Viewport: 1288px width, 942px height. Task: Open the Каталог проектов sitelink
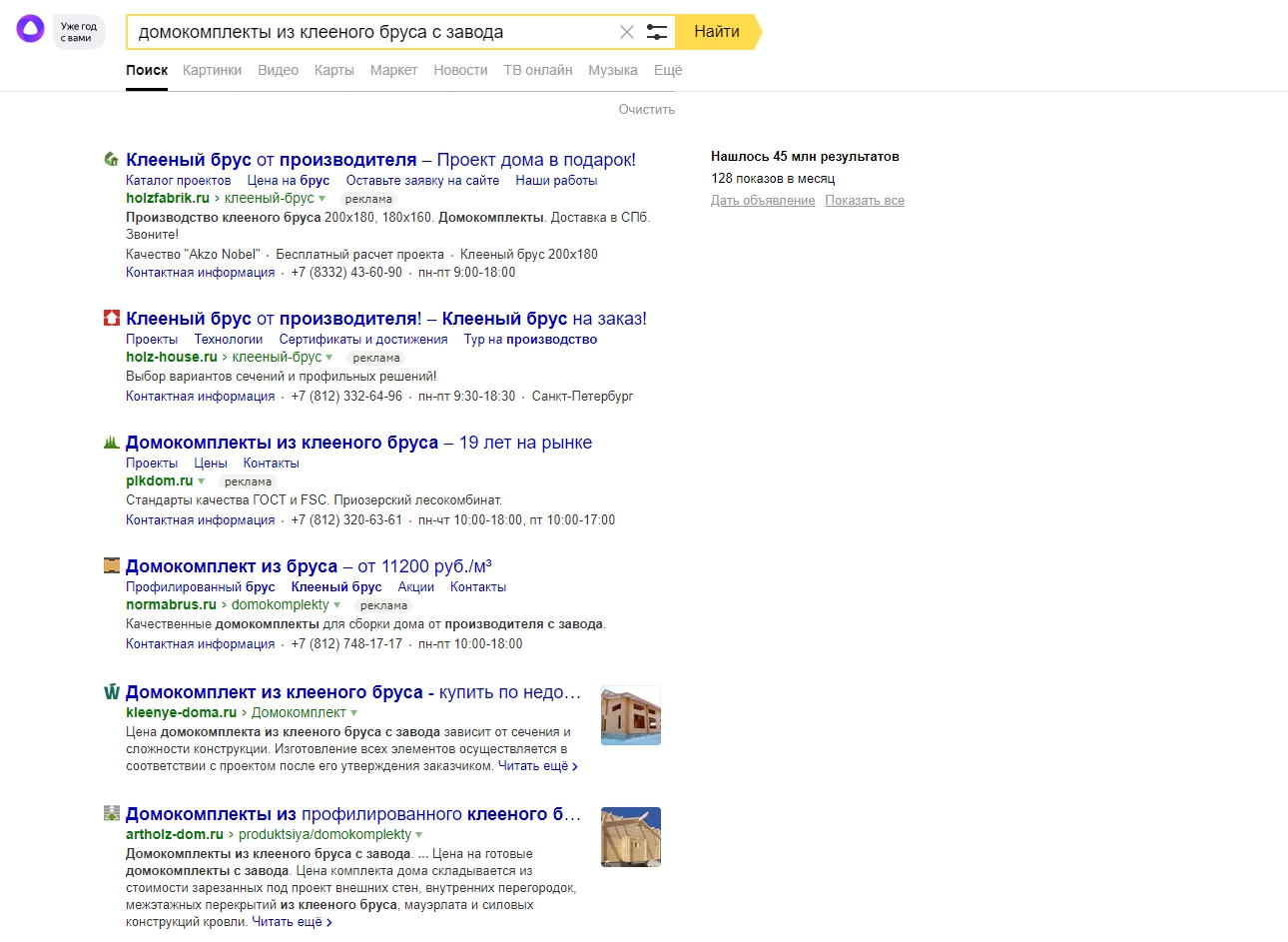178,181
